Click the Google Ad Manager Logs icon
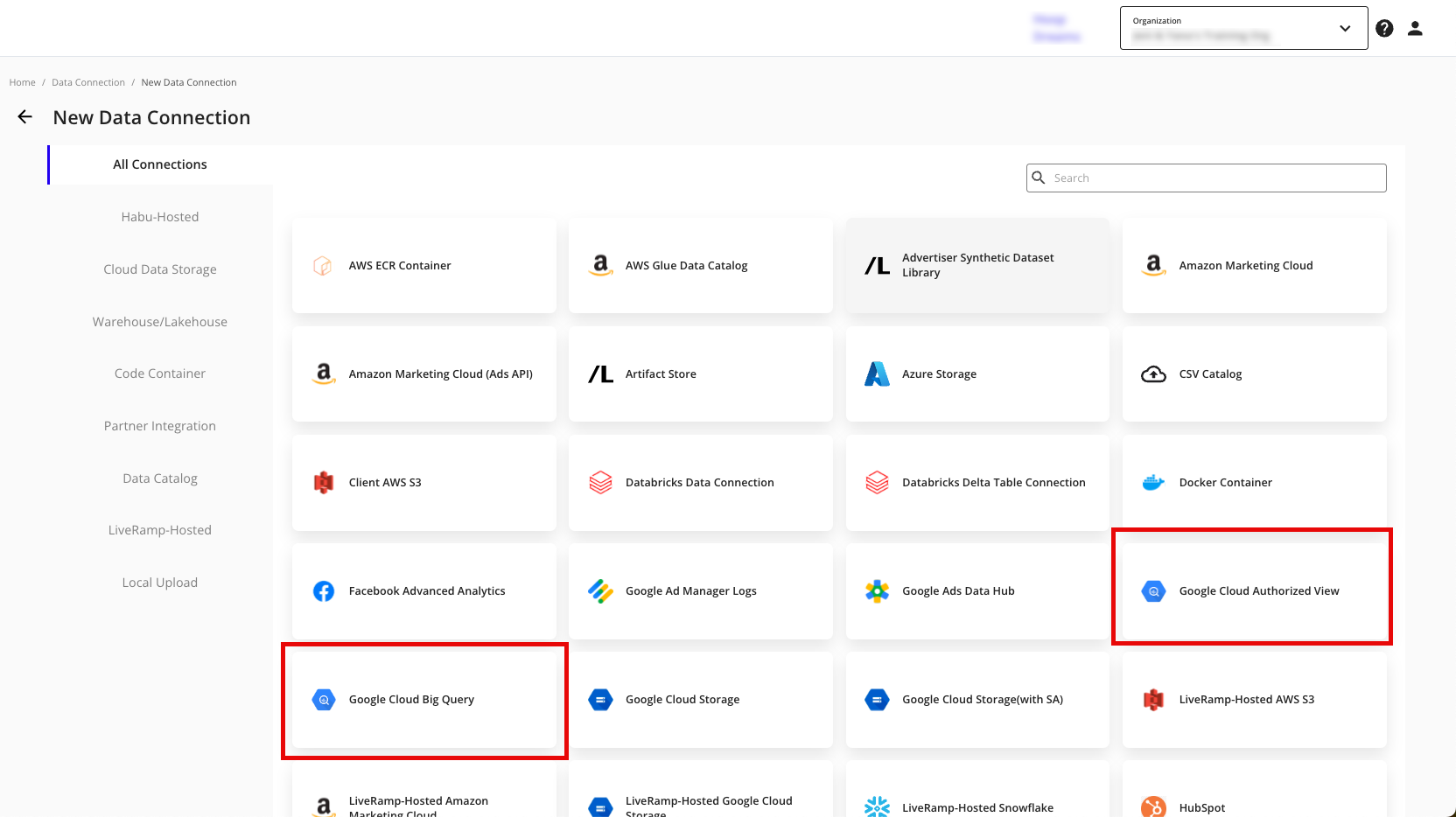Viewport: 1456px width, 817px height. click(x=600, y=591)
